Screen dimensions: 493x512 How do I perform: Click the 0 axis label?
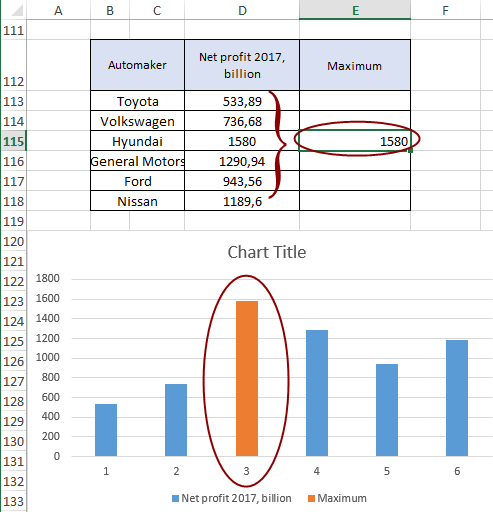click(x=57, y=456)
